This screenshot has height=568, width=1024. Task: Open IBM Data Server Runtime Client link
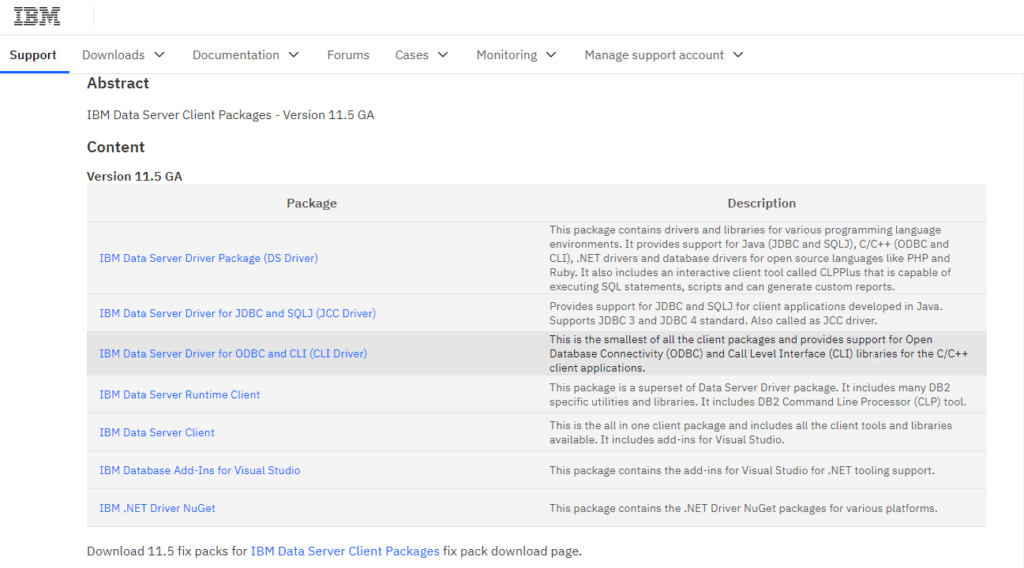180,394
